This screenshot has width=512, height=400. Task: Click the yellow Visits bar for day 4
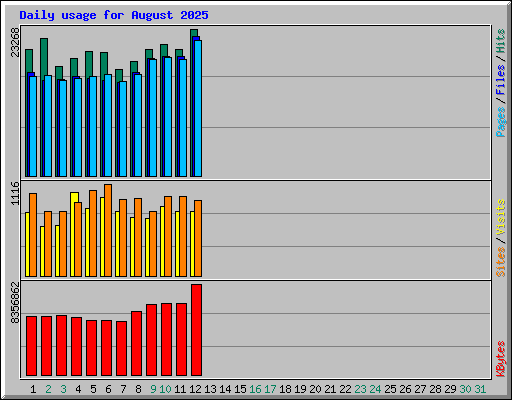(73, 234)
